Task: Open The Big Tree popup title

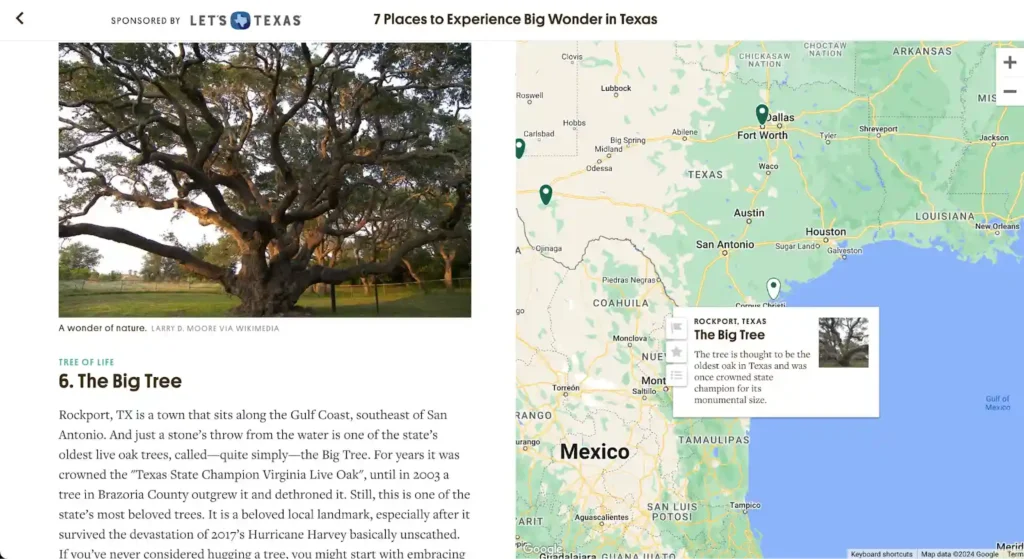Action: pos(729,335)
